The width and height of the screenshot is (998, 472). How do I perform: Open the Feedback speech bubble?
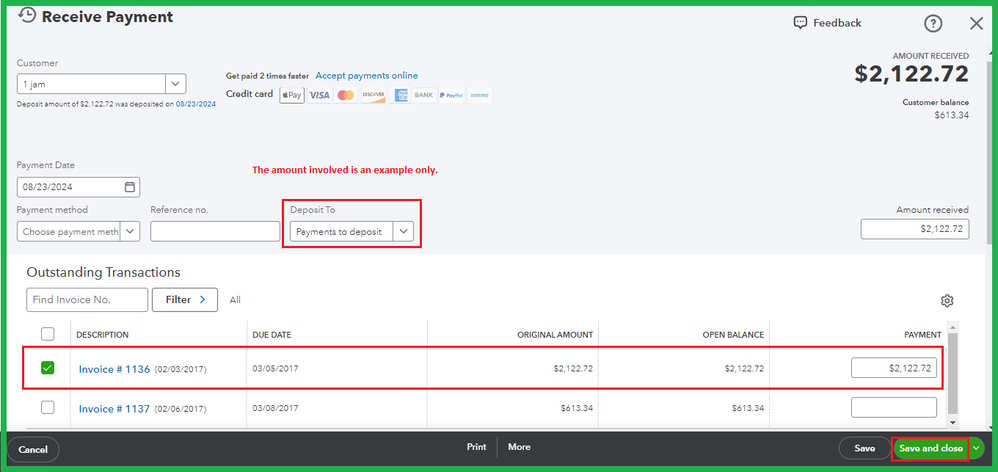(800, 22)
